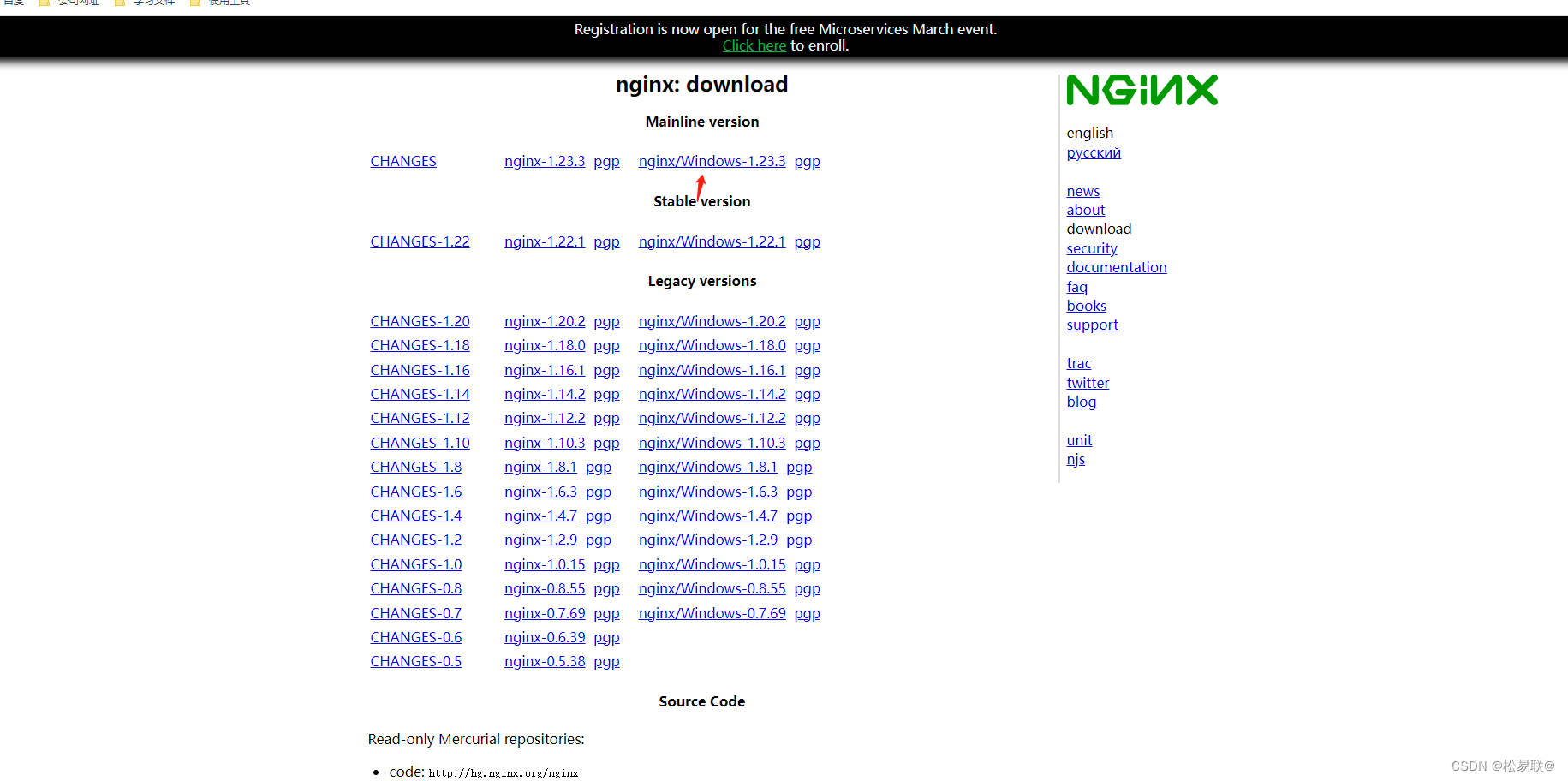Open the mainline CHANGES link

pos(403,161)
